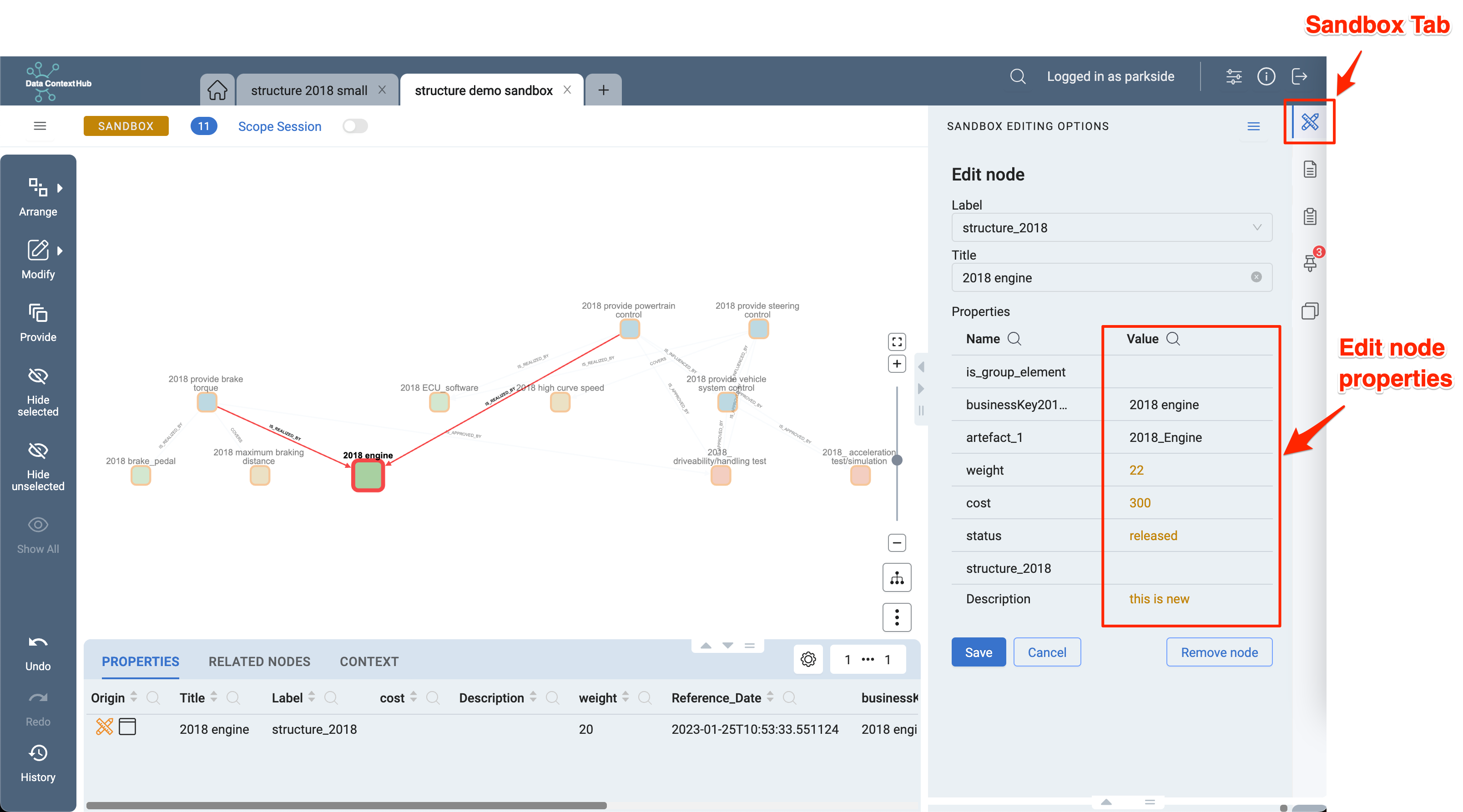Fit graph to screen icon
1463x812 pixels.
click(897, 341)
